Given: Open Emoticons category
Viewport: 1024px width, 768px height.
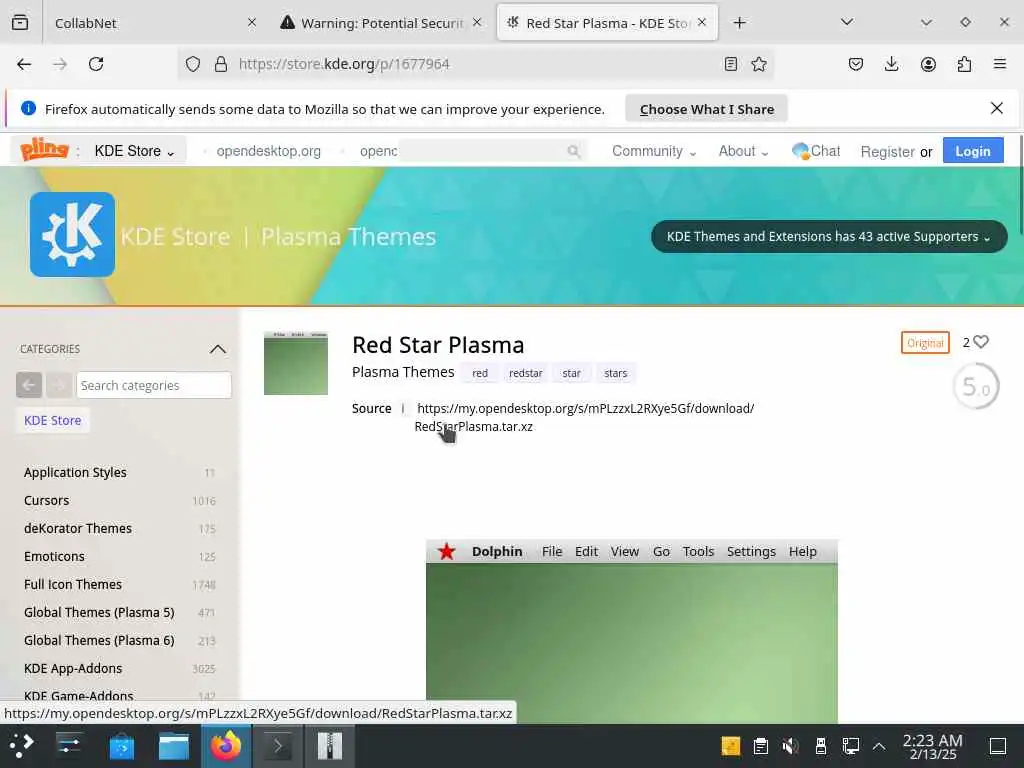Looking at the screenshot, I should [x=54, y=556].
